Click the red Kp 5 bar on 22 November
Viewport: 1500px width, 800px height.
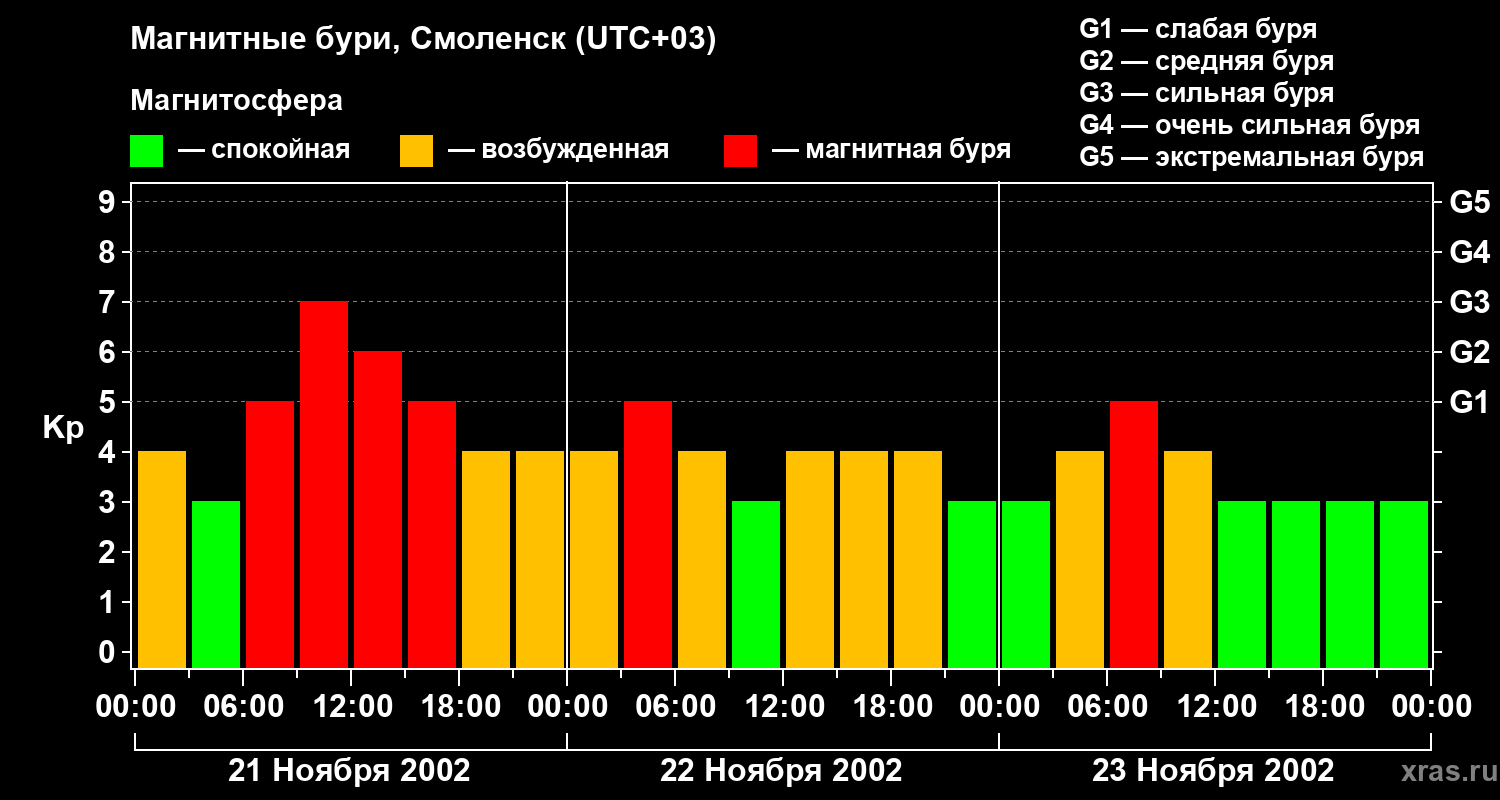click(x=648, y=535)
